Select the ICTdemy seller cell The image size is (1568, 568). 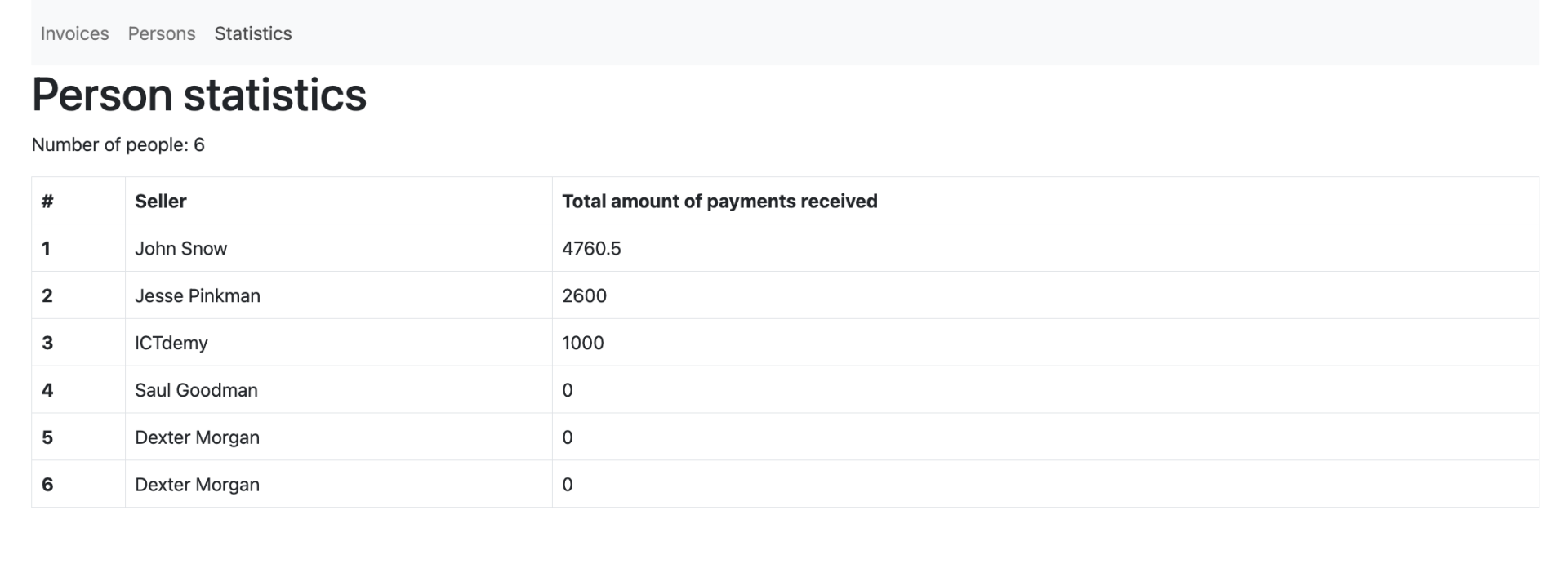(171, 344)
